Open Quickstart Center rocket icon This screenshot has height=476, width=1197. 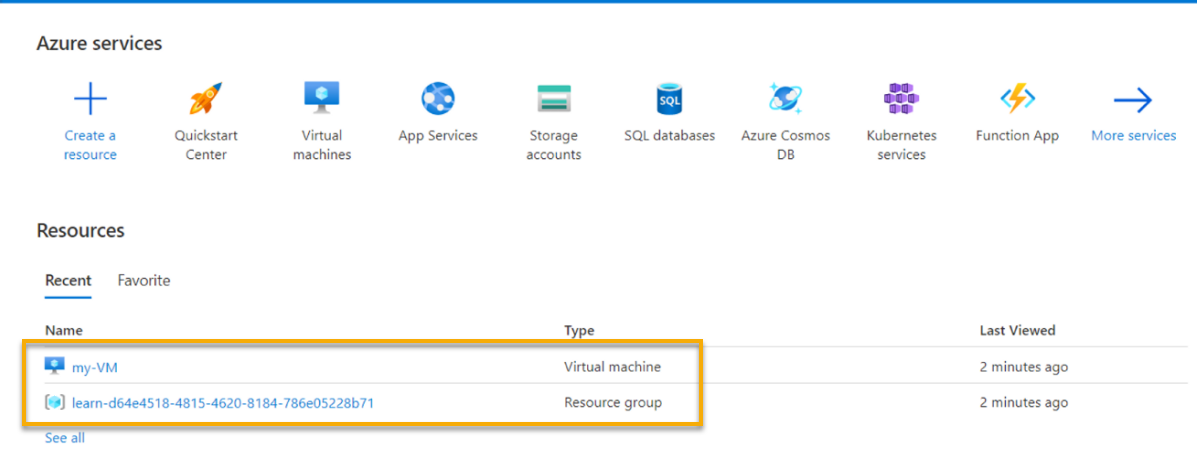point(205,99)
